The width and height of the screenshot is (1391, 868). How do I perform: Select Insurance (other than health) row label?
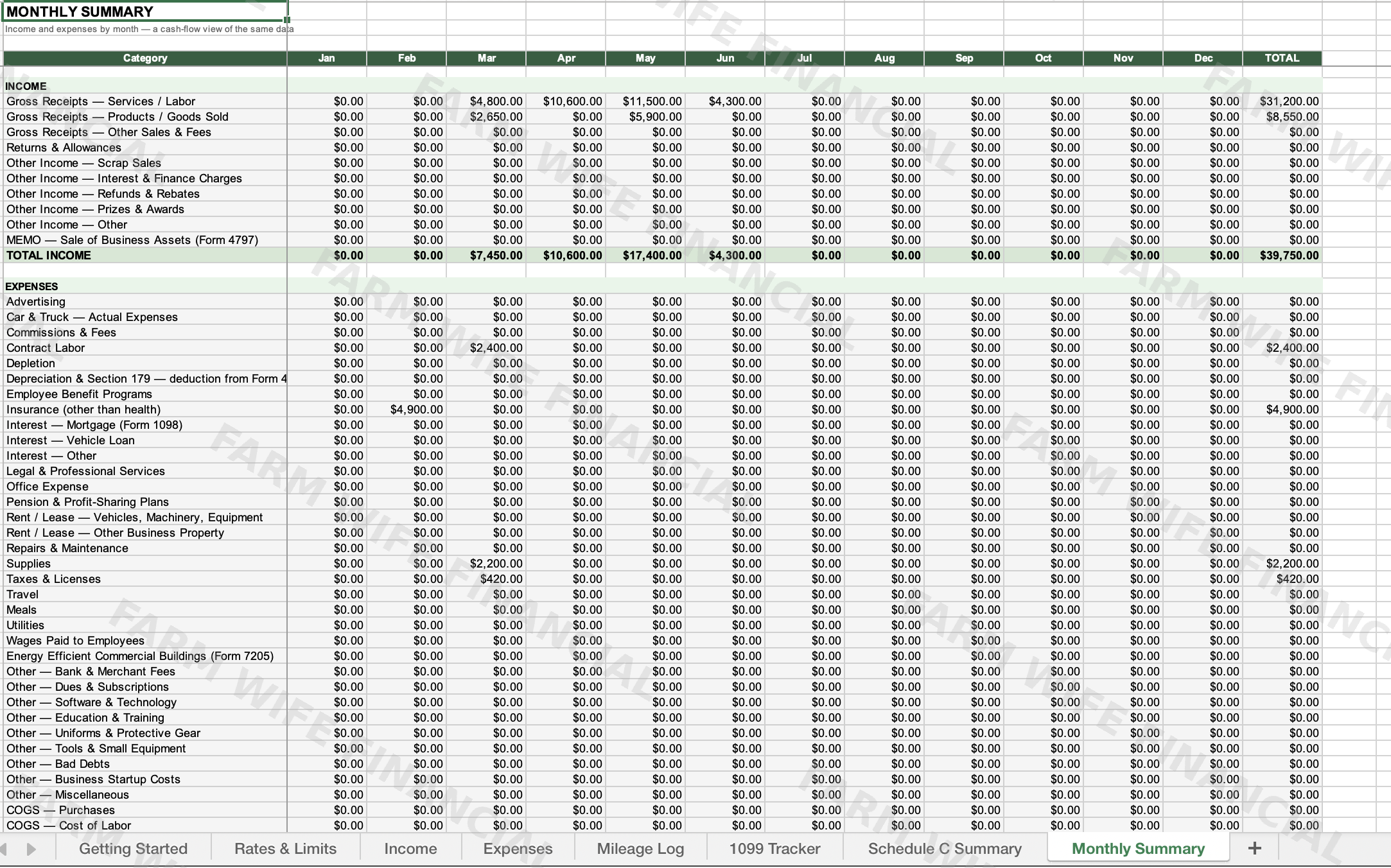click(83, 410)
